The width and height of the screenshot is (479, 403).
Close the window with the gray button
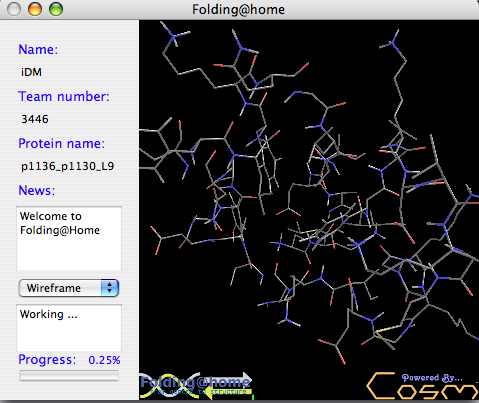pos(14,9)
